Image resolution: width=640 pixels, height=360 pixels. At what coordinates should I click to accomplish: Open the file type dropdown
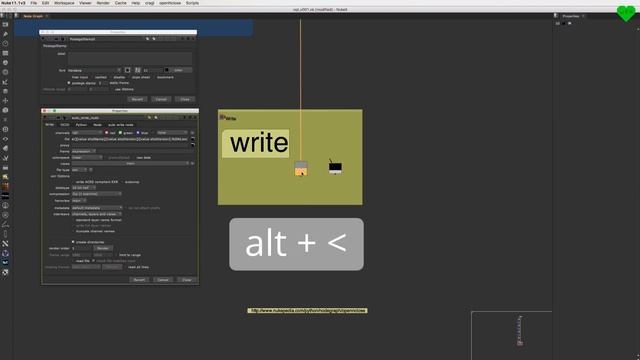pos(80,170)
